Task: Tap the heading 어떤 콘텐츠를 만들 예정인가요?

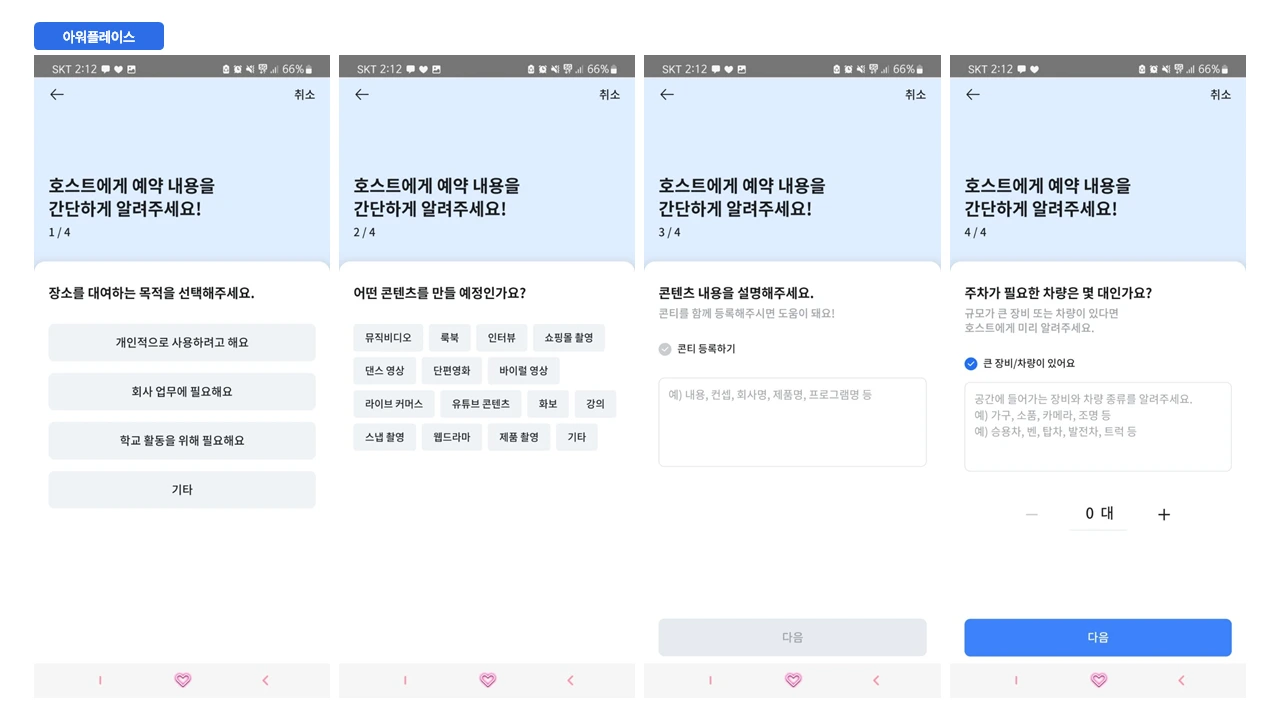Action: pos(440,293)
